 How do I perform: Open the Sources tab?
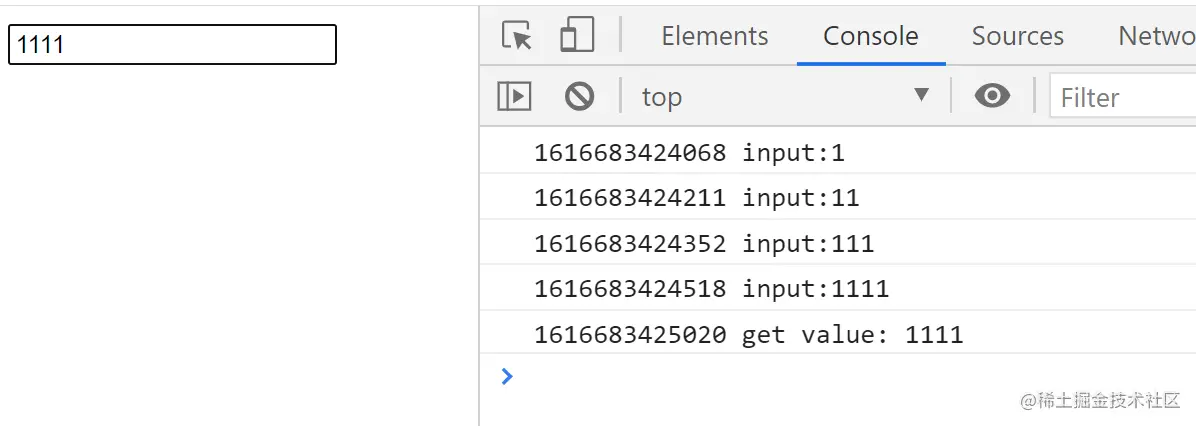pos(1017,36)
